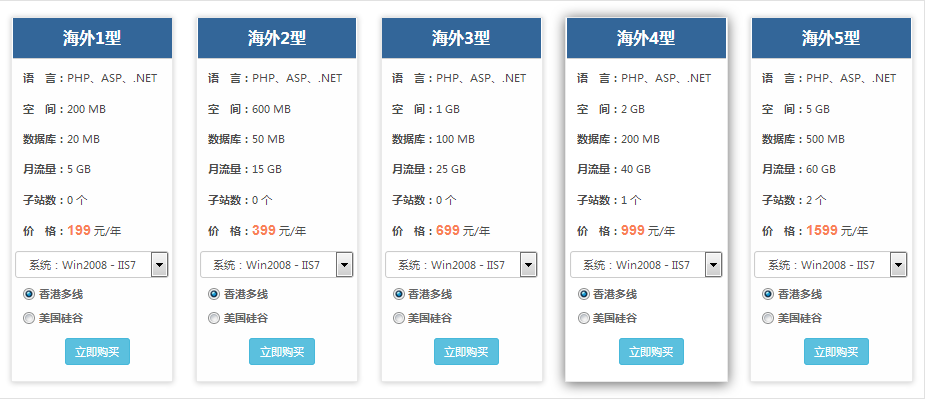927x400 pixels.
Task: Select 香港多线 radio in 海外3型 card
Action: 399,294
